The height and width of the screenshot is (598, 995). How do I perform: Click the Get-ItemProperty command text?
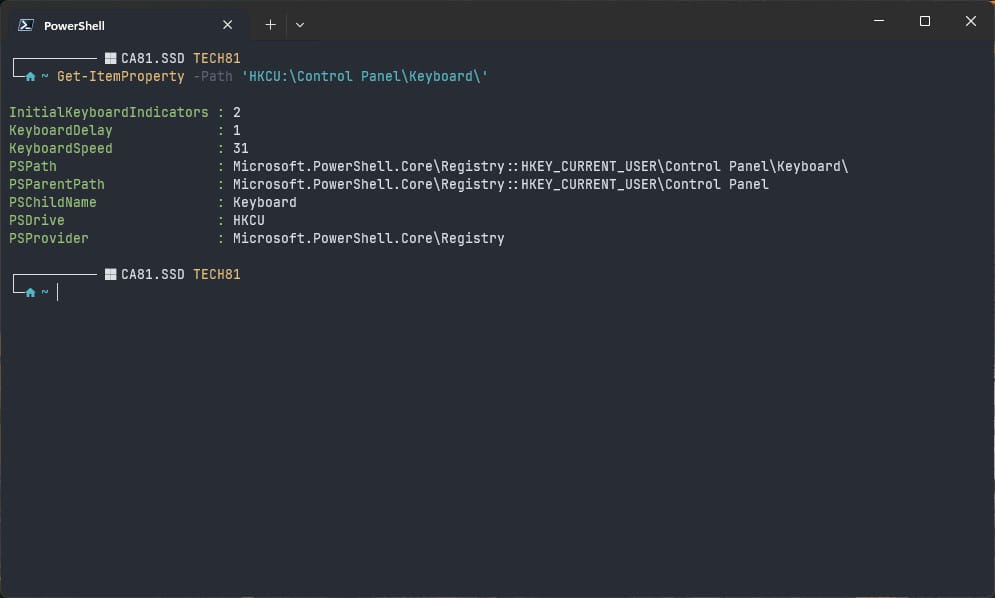(x=121, y=77)
